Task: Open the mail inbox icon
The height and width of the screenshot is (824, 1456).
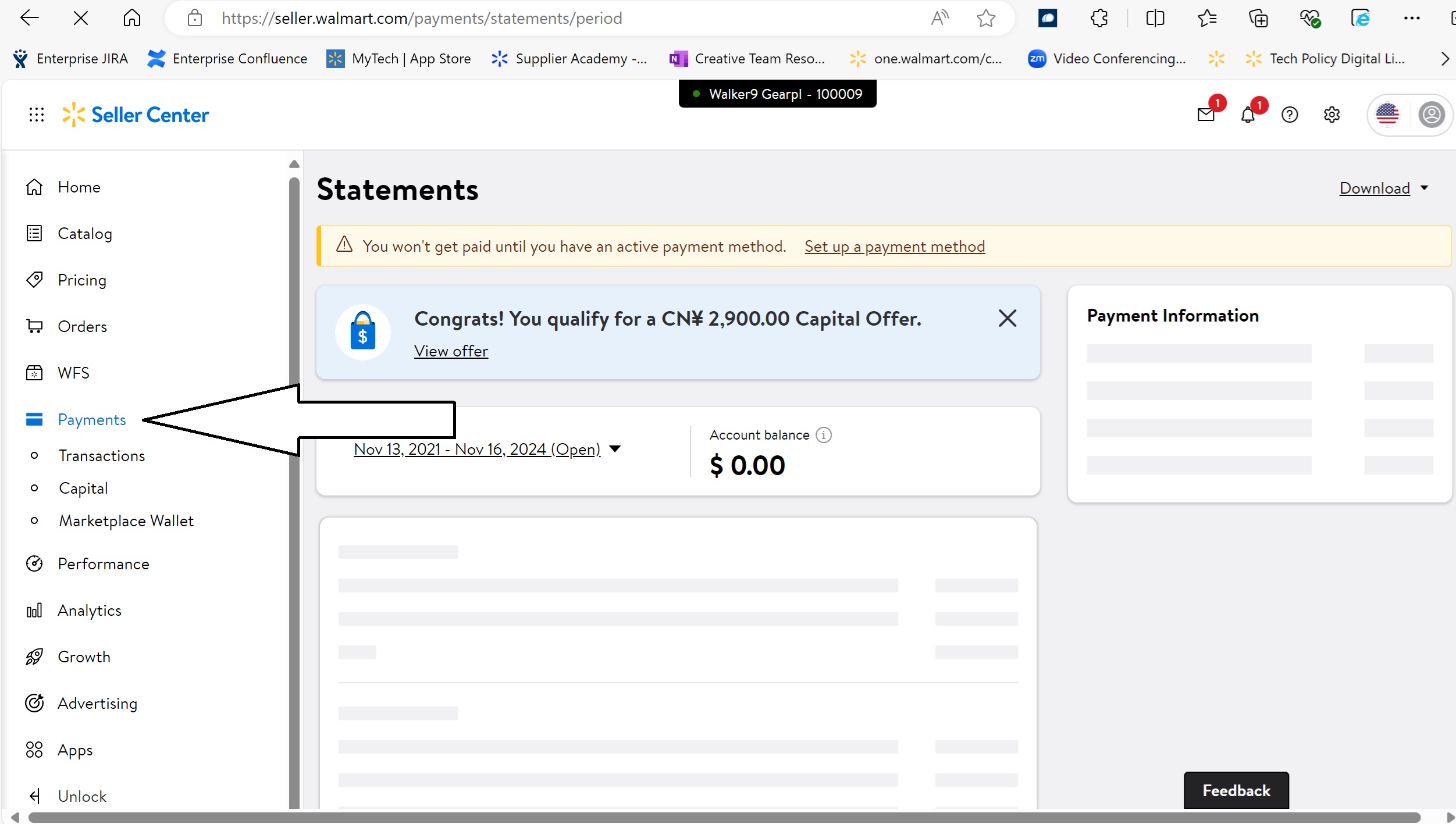Action: pyautogui.click(x=1206, y=115)
